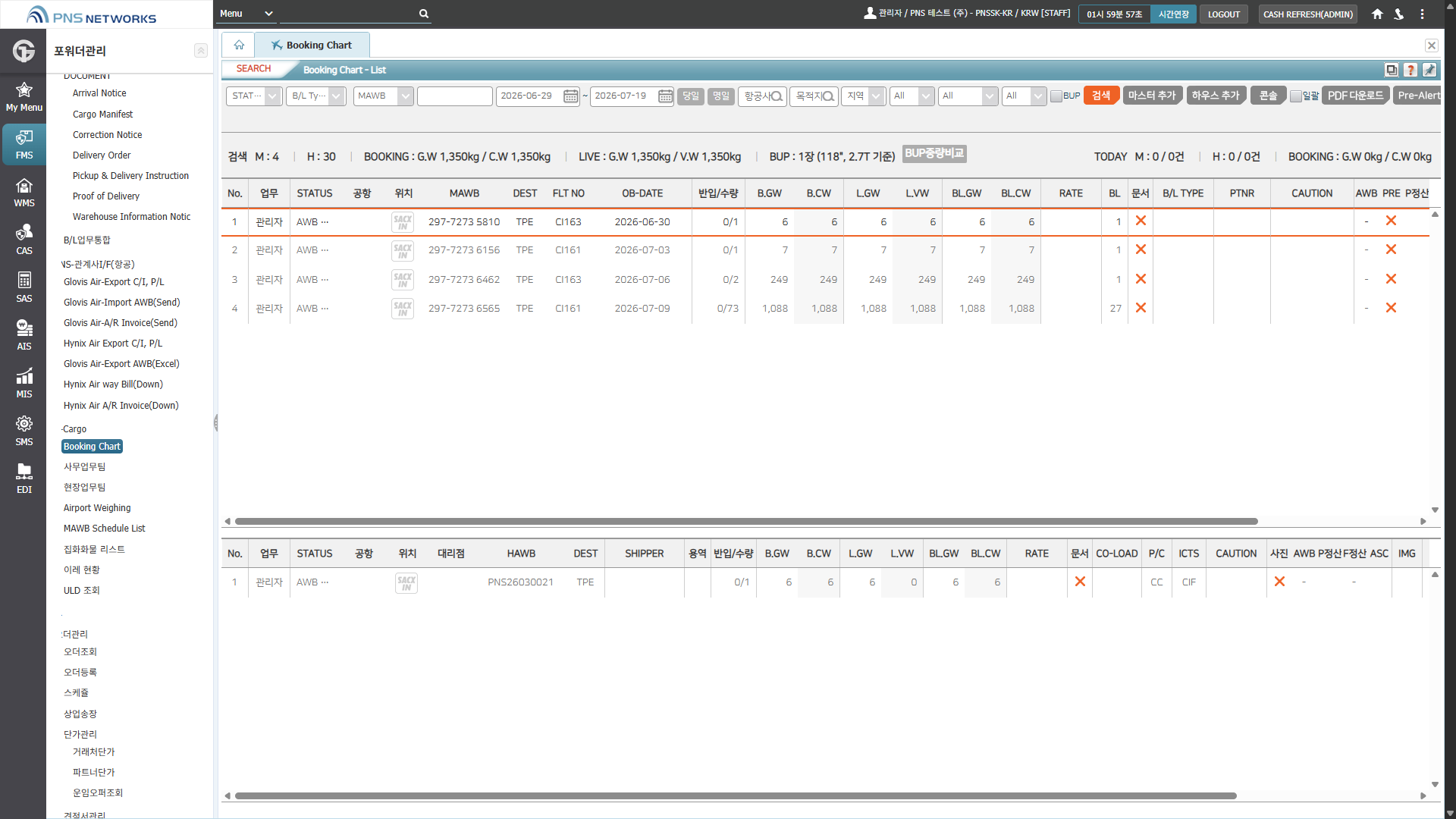
Task: Open the end-date calendar picker
Action: (x=665, y=96)
